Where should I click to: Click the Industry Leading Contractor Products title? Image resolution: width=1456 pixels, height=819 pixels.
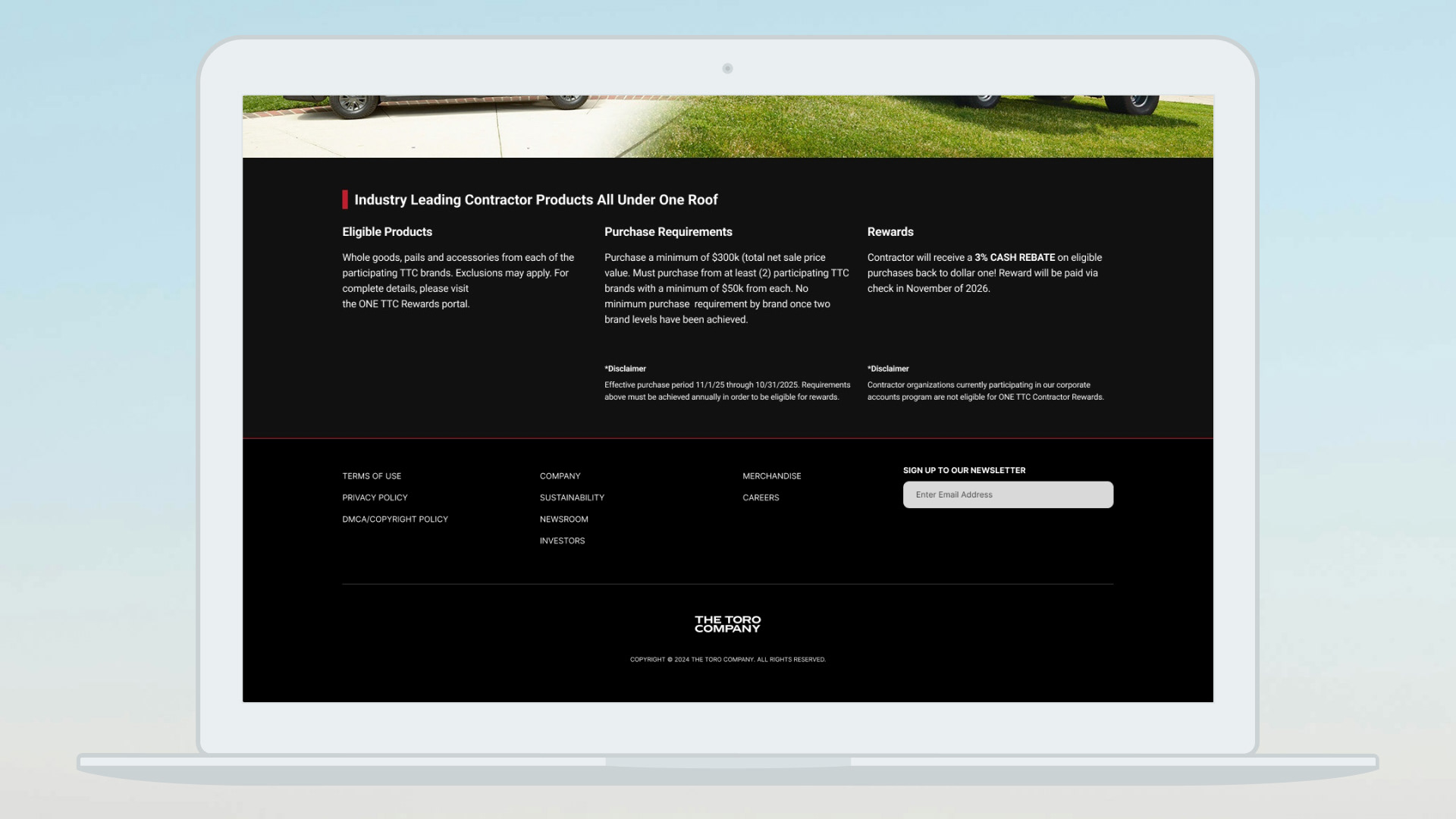tap(535, 199)
